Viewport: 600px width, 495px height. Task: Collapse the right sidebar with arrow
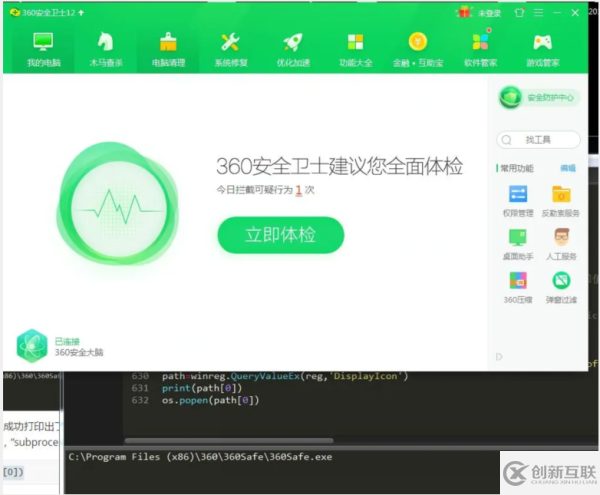click(499, 357)
